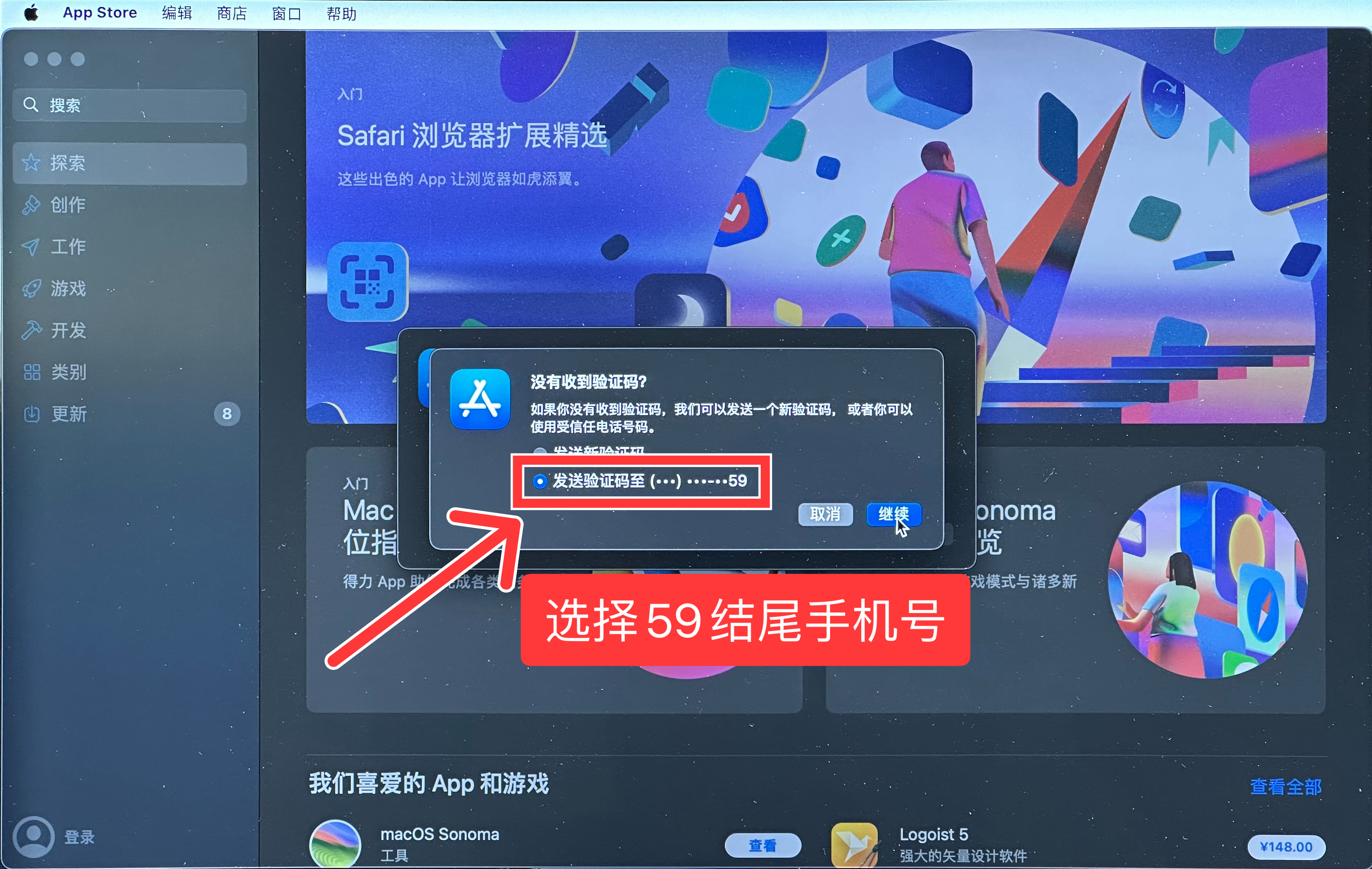This screenshot has width=1372, height=869.
Task: Click the macOS Sonoma app title
Action: 439,834
